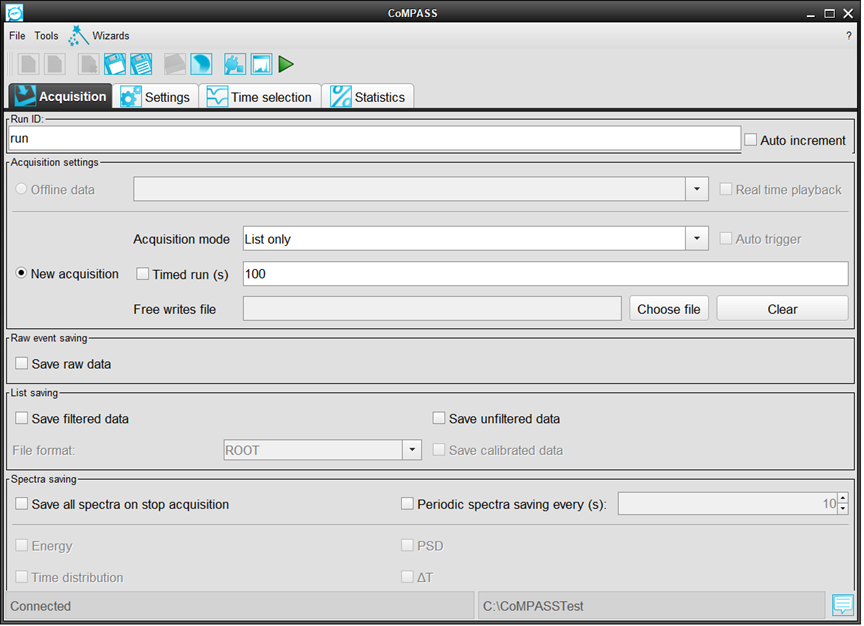Open the message log icon in status bar
Viewport: 864px width, 626px height.
pyautogui.click(x=843, y=605)
